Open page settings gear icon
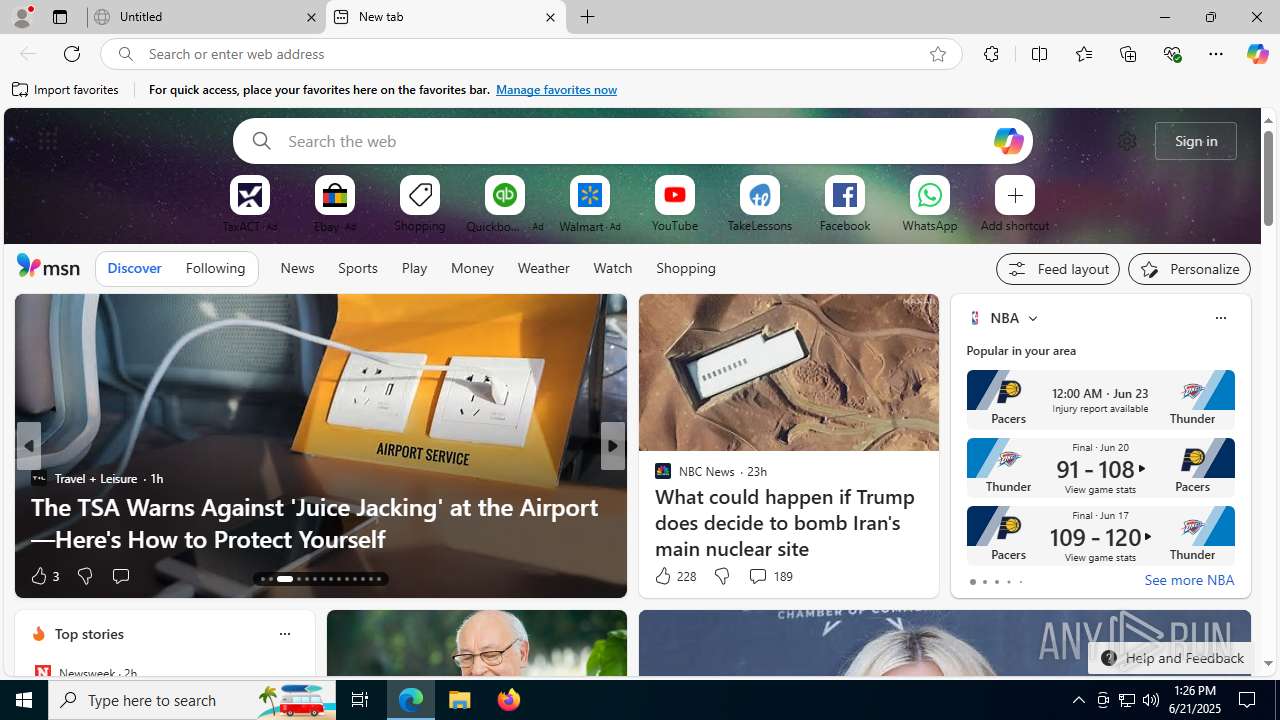This screenshot has height=720, width=1280. pyautogui.click(x=1127, y=141)
